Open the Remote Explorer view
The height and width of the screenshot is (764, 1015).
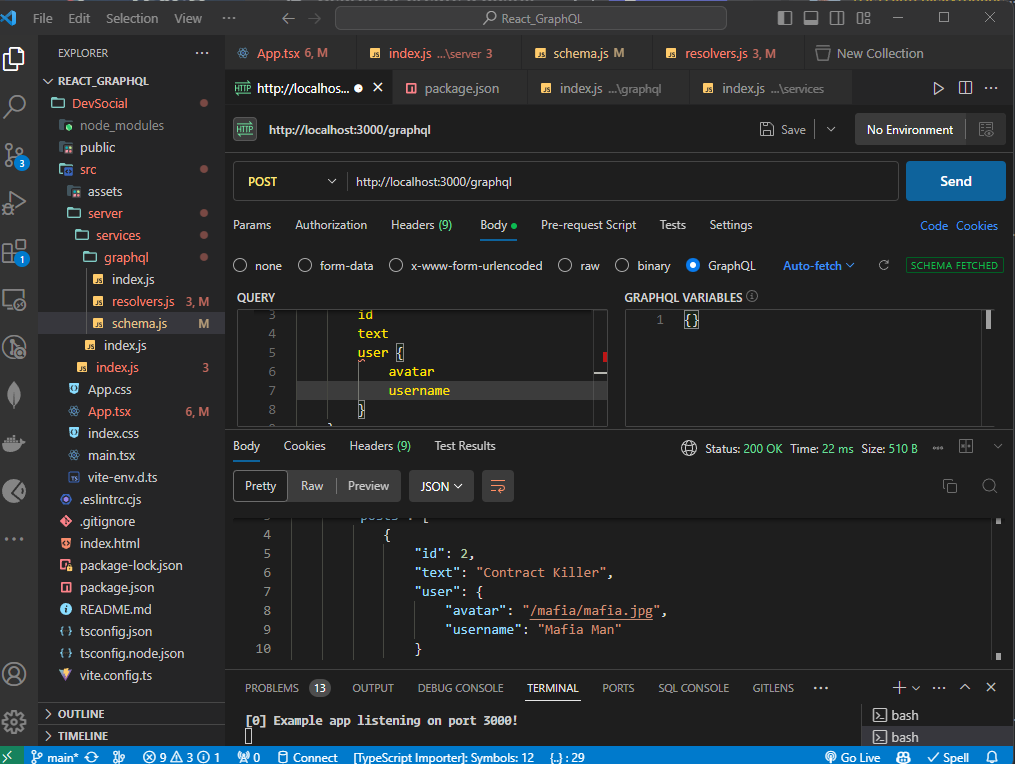(14, 300)
